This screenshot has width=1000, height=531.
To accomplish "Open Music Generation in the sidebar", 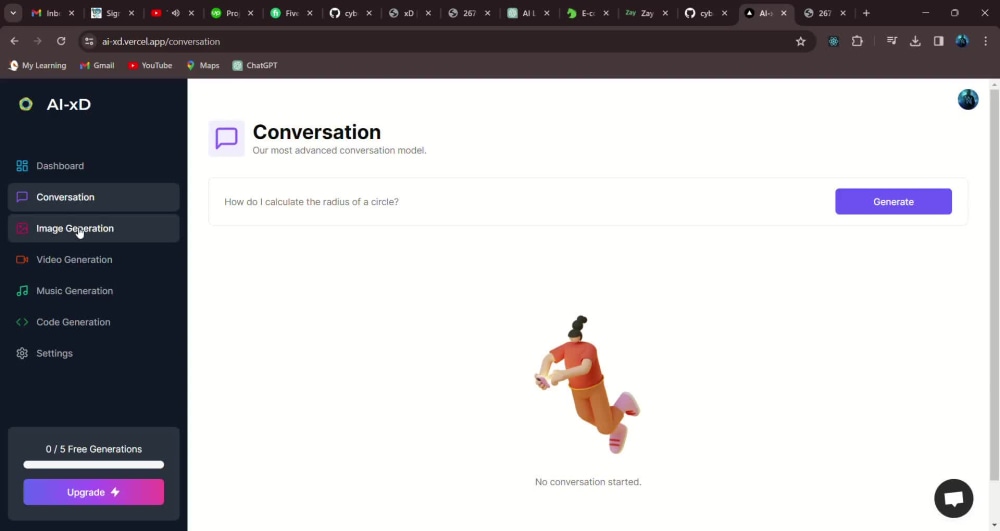I will point(93,291).
